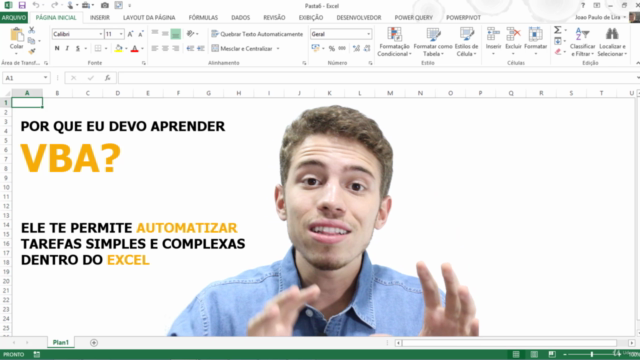Apply percent style format
Image resolution: width=640 pixels, height=360 pixels.
(x=332, y=49)
